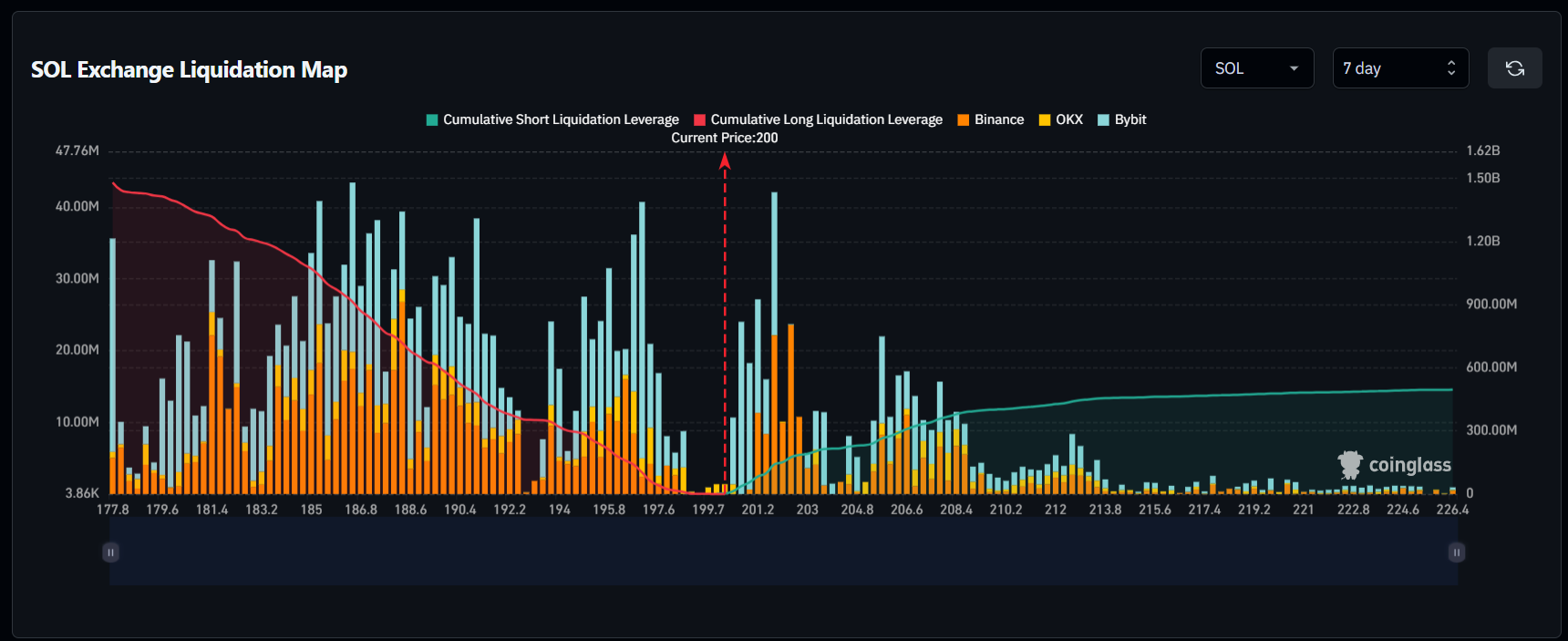Screen dimensions: 1568x641
Task: Click the refresh chart data button
Action: click(1514, 68)
